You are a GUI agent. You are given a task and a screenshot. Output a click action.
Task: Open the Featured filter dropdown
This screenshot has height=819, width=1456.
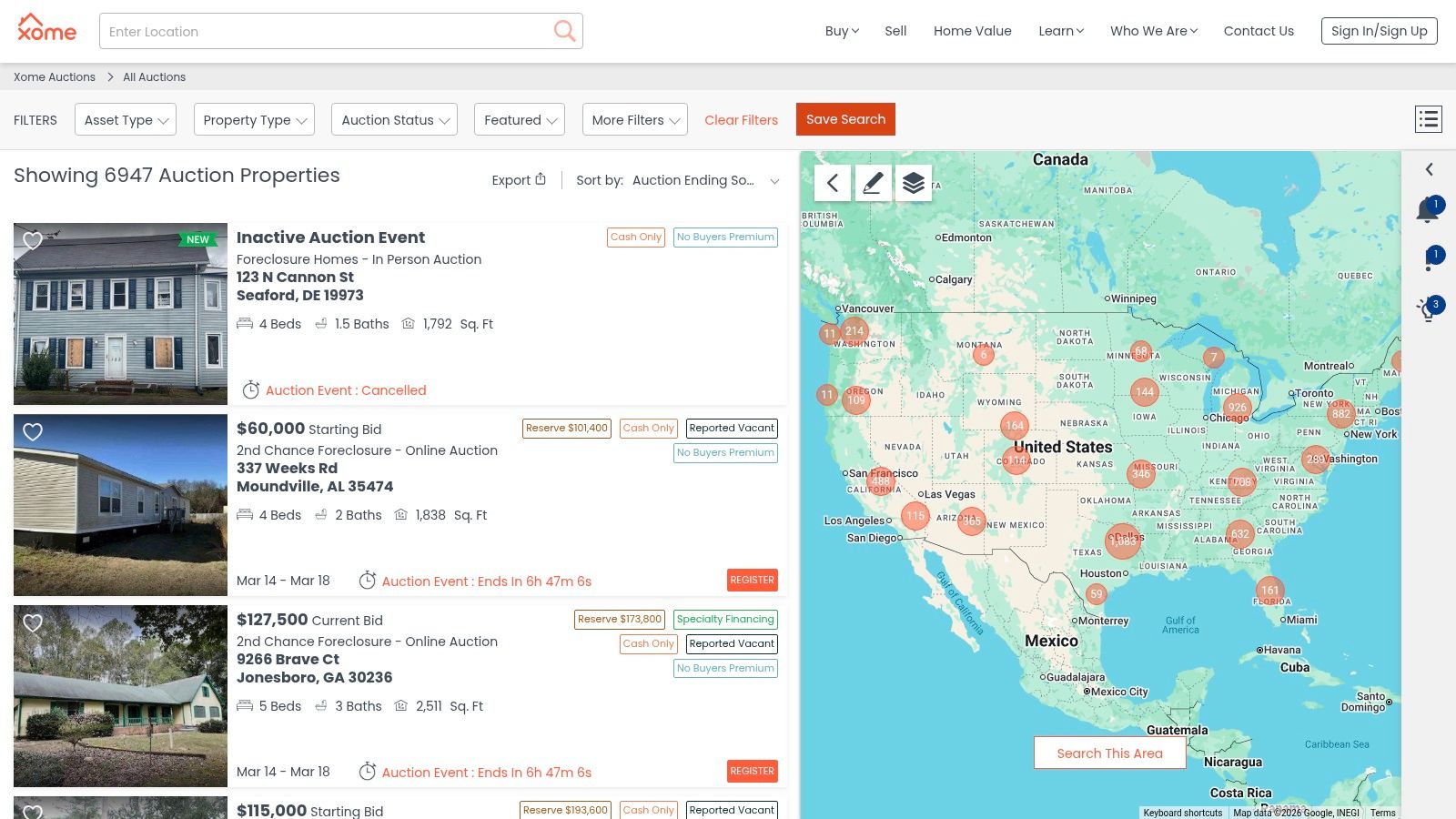click(x=520, y=119)
